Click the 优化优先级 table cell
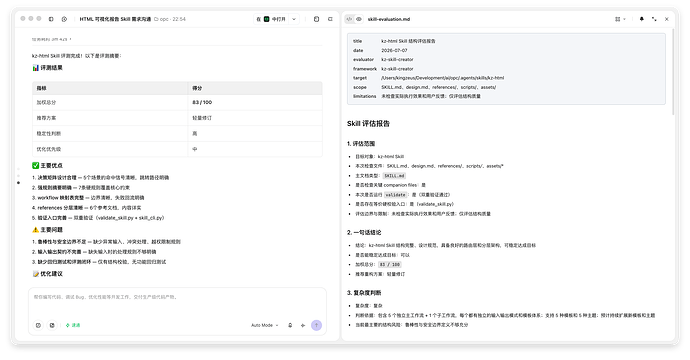Image resolution: width=690 pixels, height=360 pixels. pyautogui.click(x=110, y=149)
